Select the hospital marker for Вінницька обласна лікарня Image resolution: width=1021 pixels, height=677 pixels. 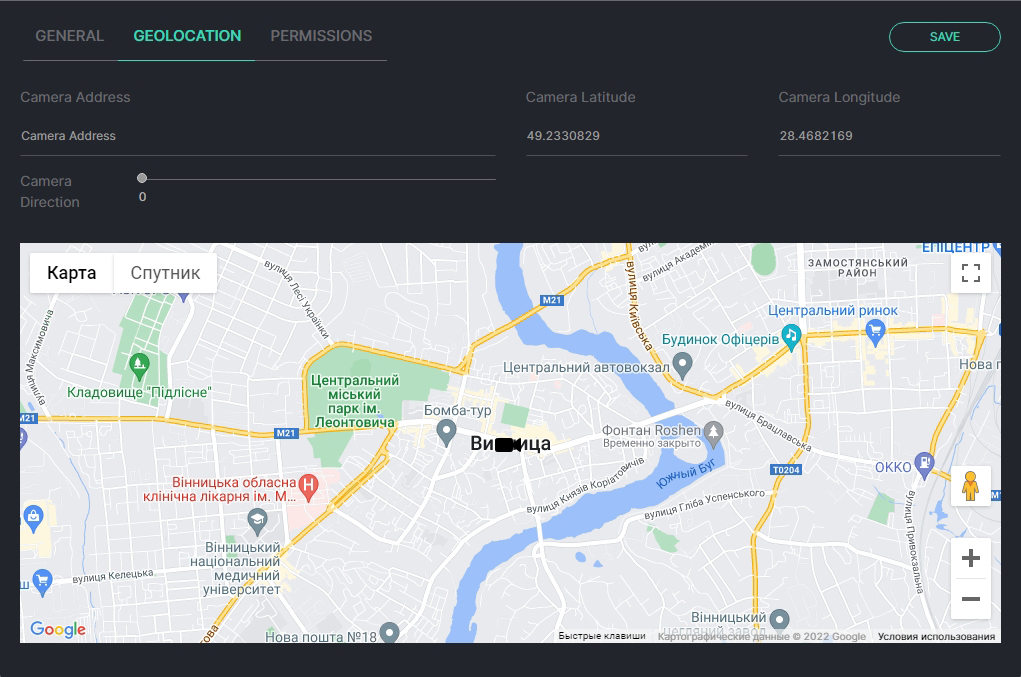tap(308, 487)
